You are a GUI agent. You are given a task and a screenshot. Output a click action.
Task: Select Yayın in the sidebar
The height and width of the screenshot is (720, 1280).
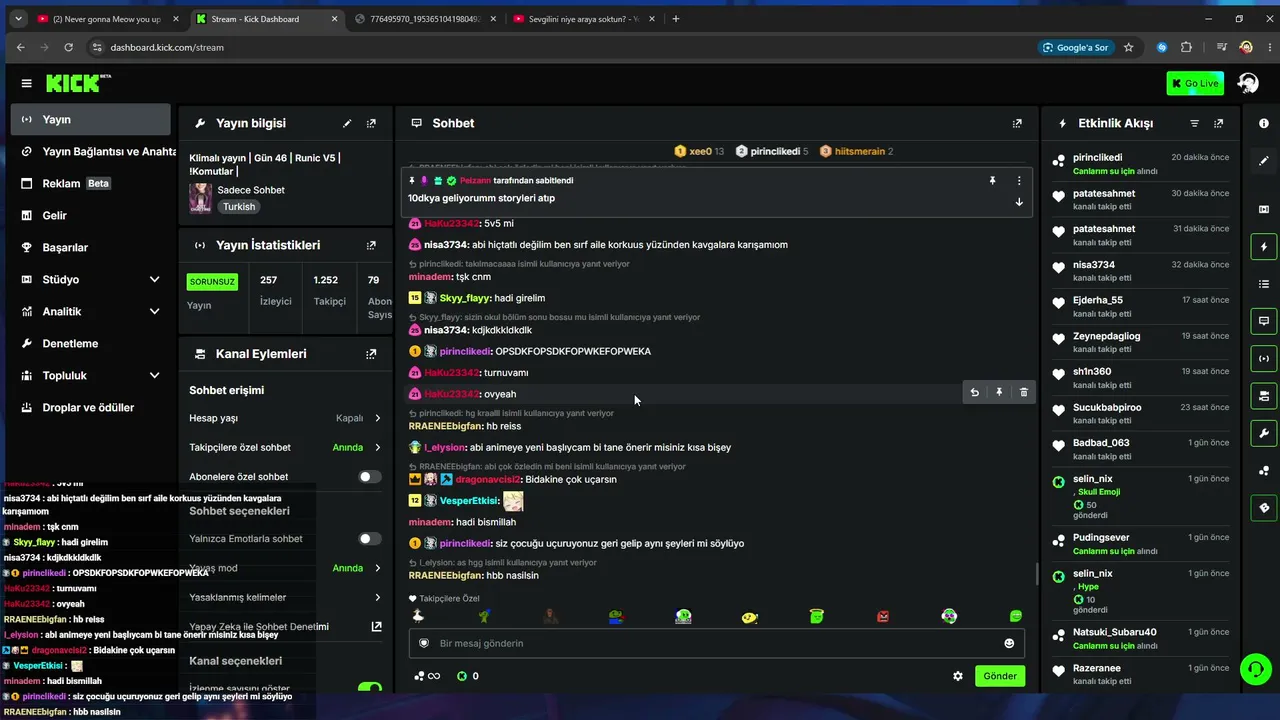click(90, 119)
